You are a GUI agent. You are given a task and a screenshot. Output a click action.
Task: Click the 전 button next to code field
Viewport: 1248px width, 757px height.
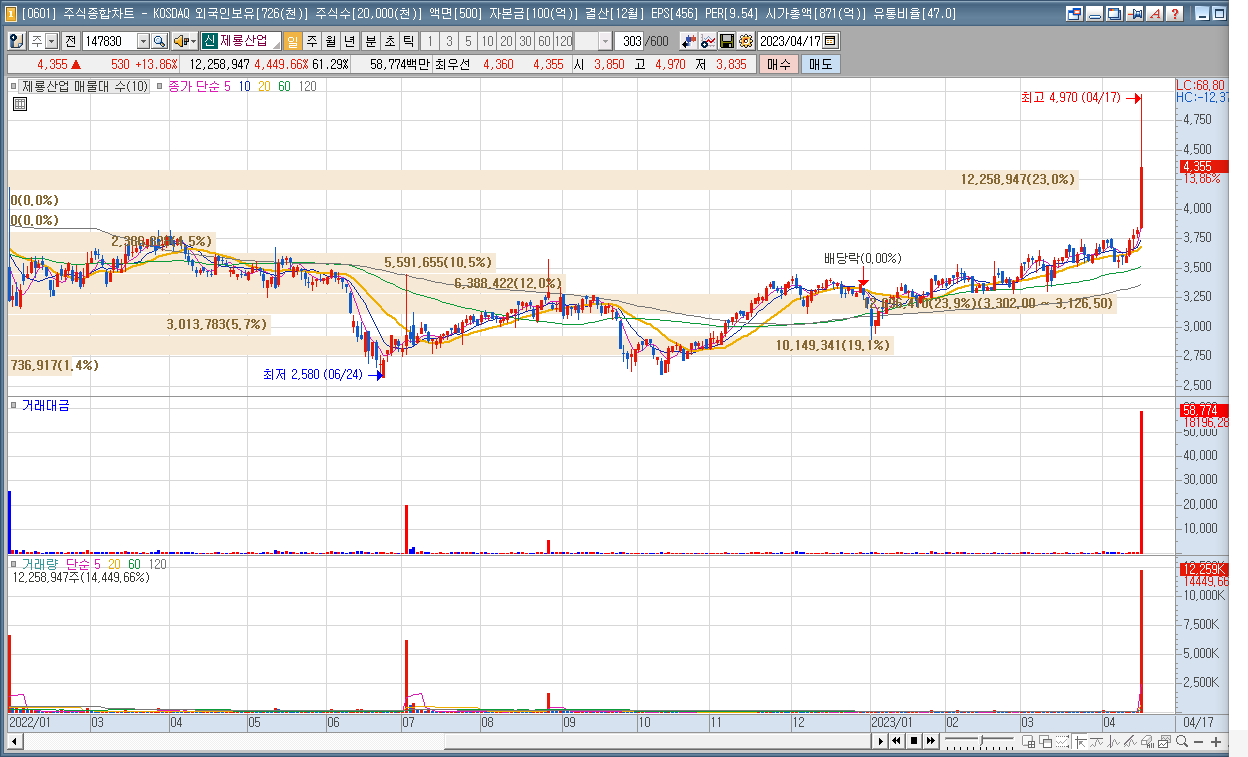[x=70, y=41]
